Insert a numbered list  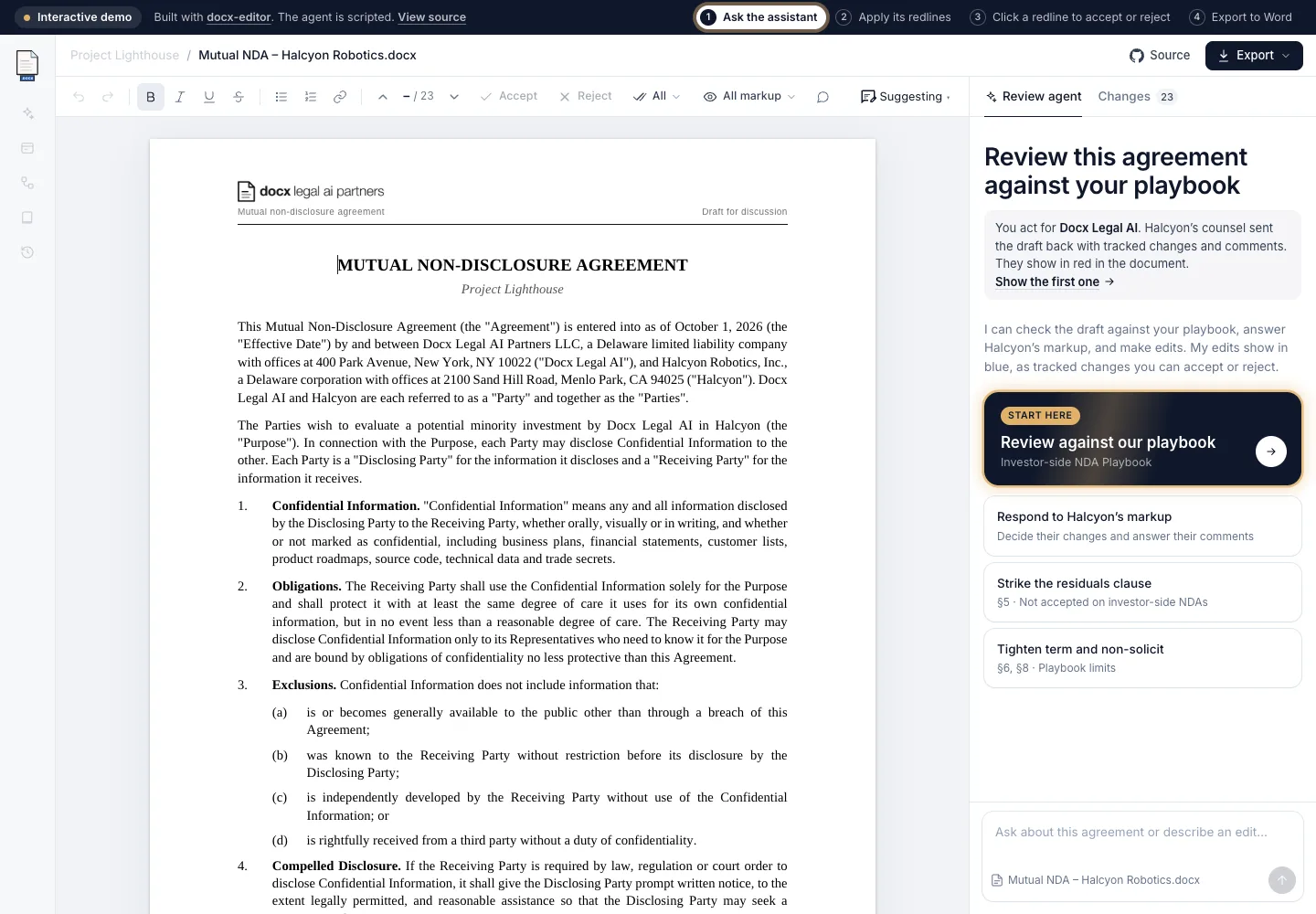coord(311,97)
